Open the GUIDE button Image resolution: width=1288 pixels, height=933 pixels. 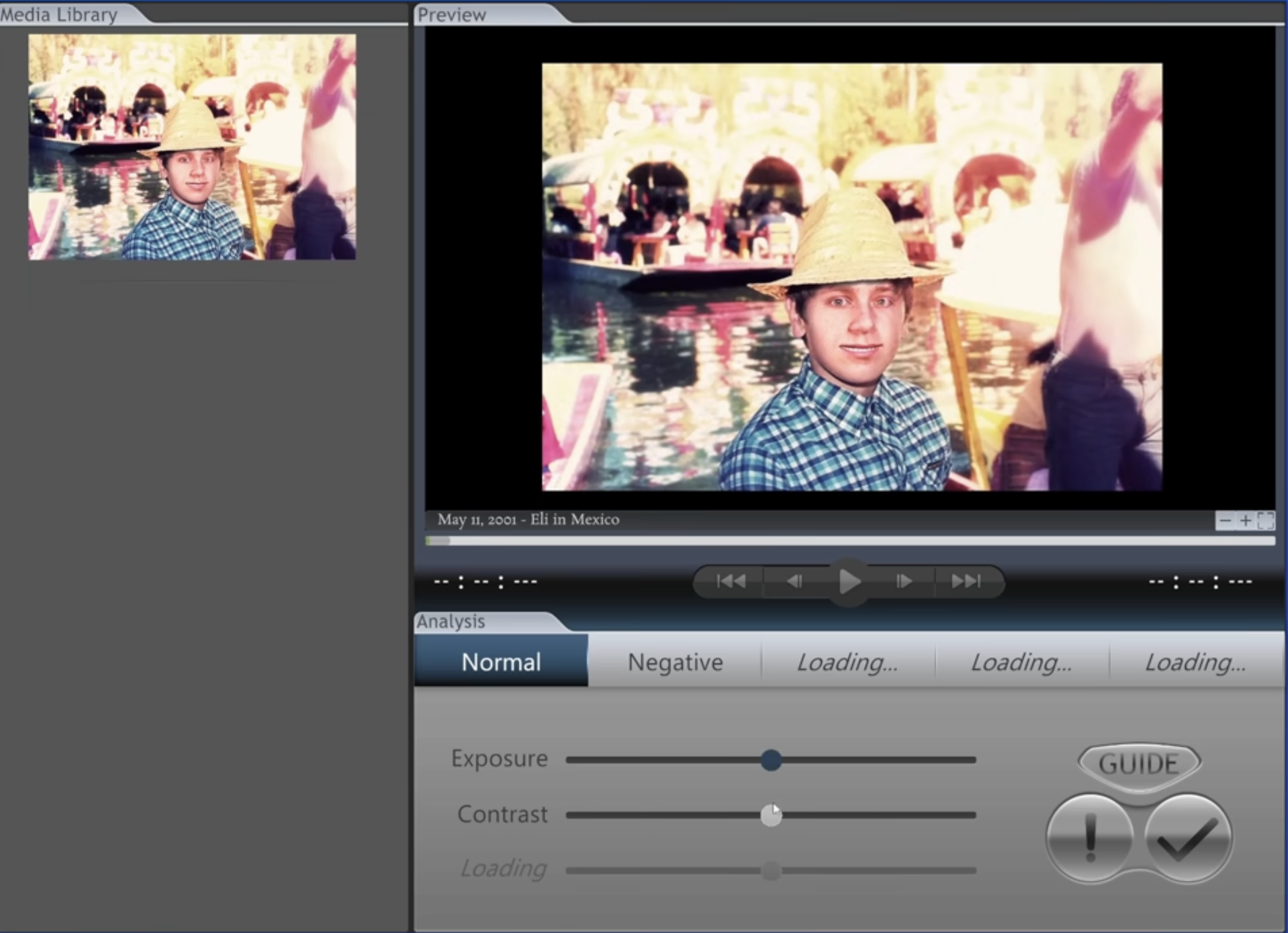[1139, 764]
